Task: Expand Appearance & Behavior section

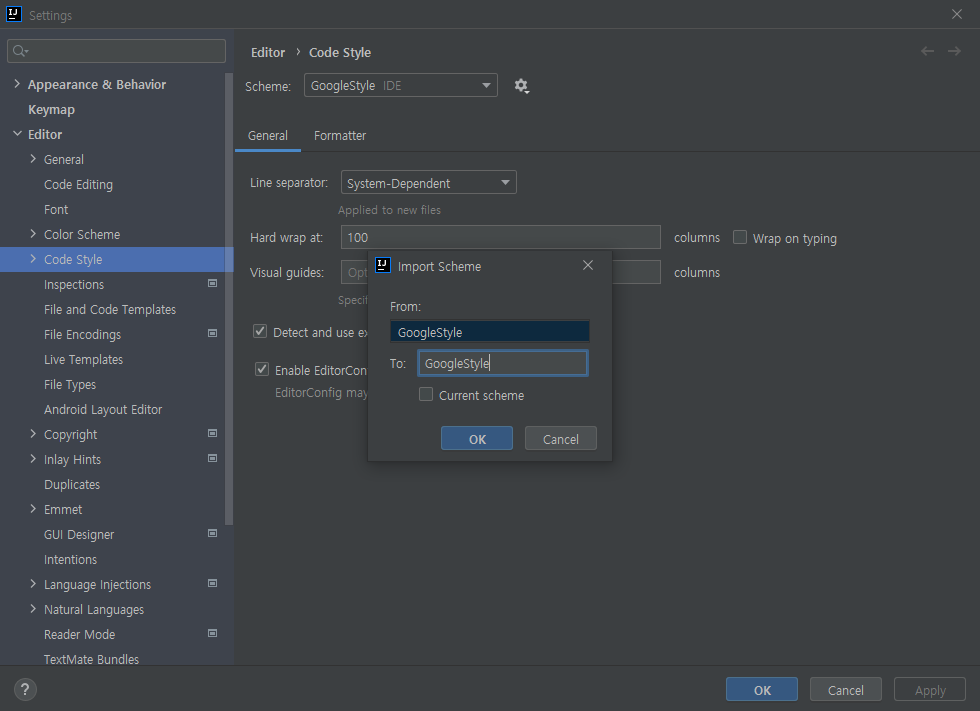Action: 17,84
